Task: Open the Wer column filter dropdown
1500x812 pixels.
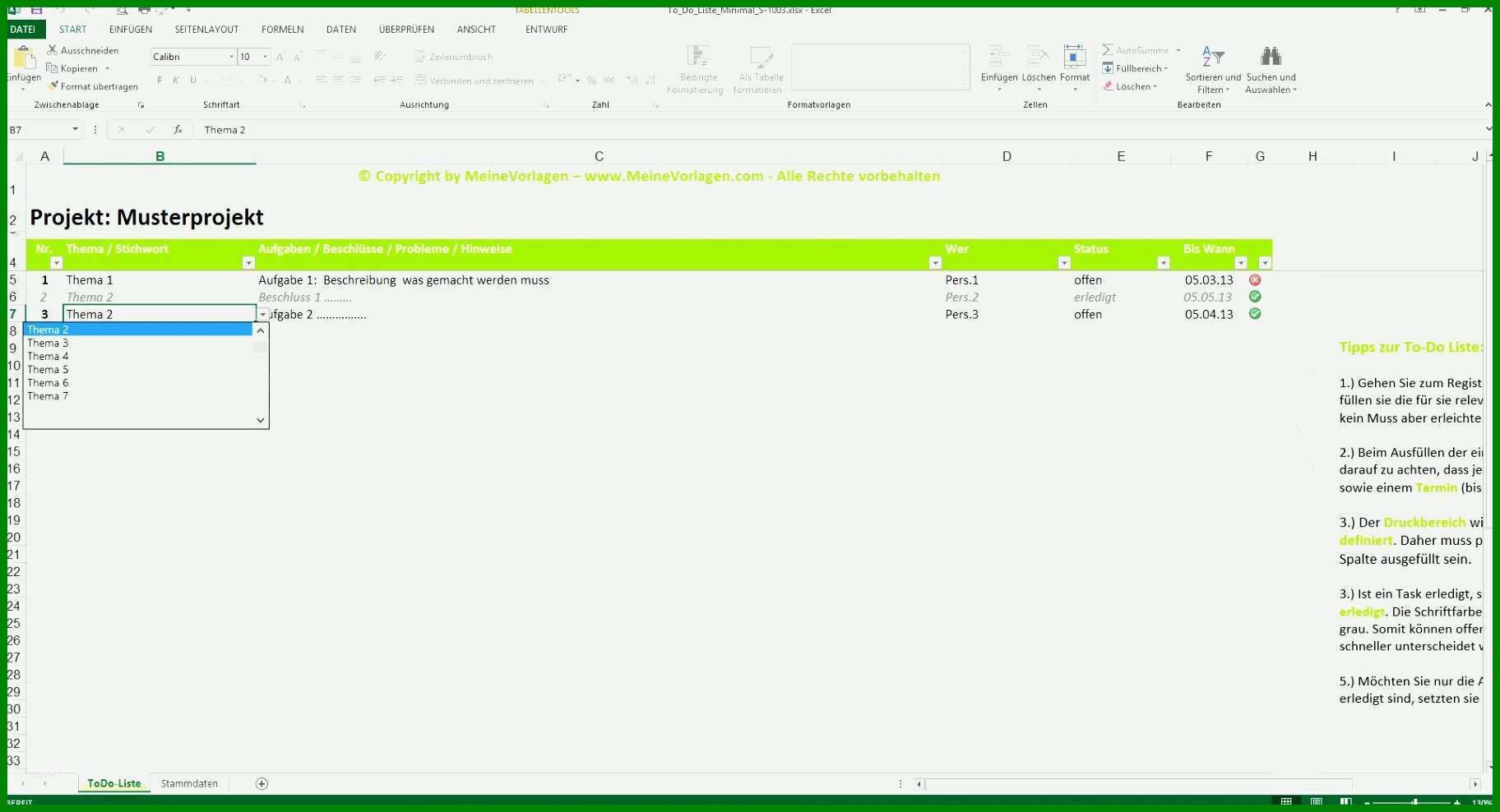Action: click(1064, 263)
